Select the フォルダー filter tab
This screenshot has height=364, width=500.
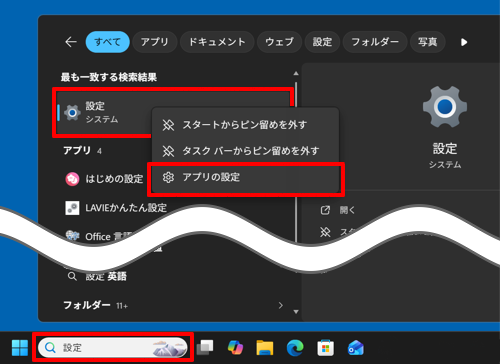tap(375, 42)
